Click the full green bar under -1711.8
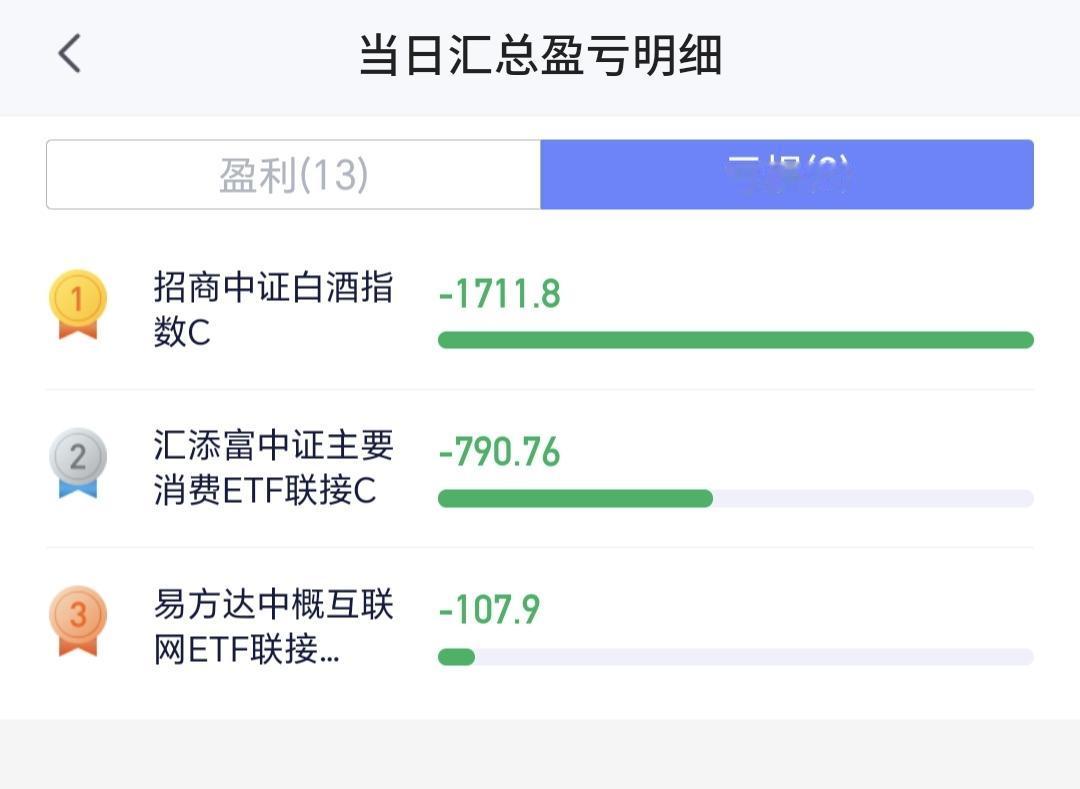The image size is (1080, 789). (736, 340)
